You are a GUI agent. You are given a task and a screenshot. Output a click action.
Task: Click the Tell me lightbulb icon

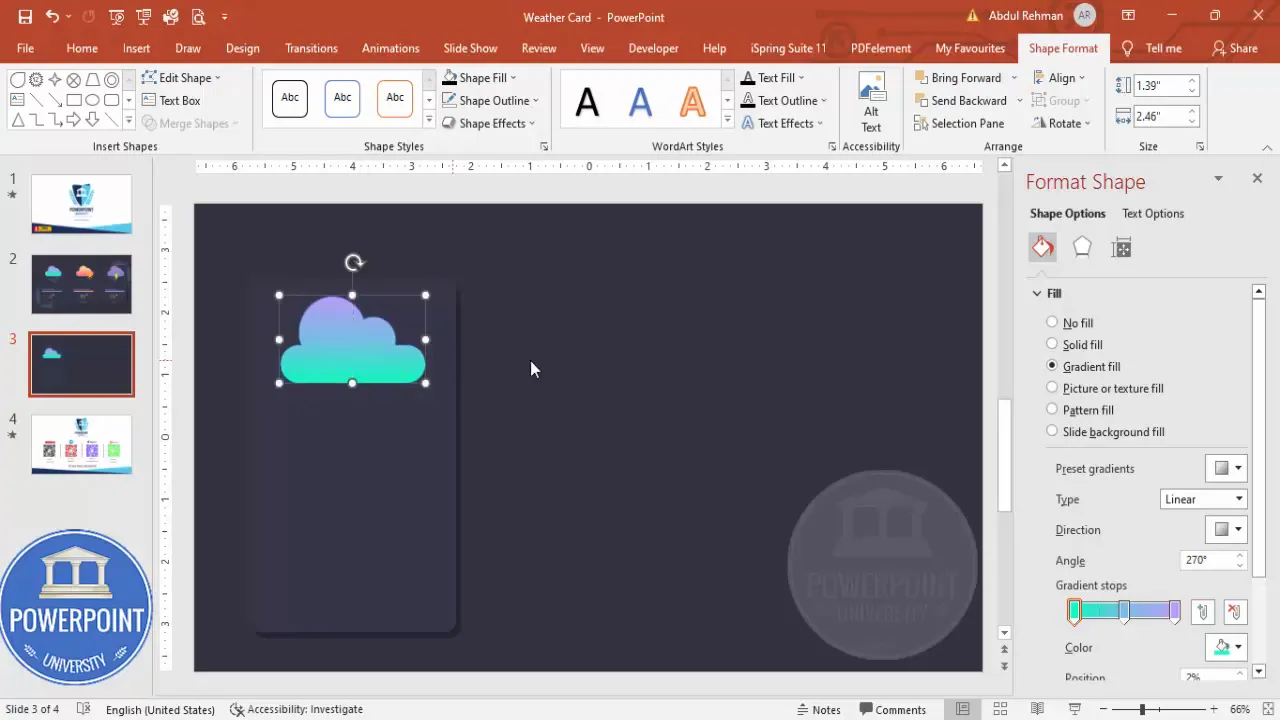point(1128,48)
